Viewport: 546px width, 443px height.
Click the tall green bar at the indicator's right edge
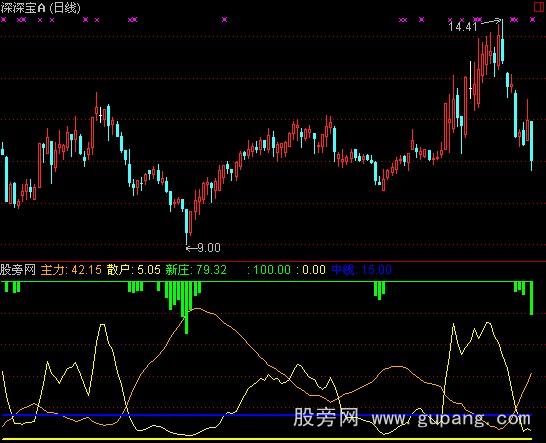coord(532,298)
